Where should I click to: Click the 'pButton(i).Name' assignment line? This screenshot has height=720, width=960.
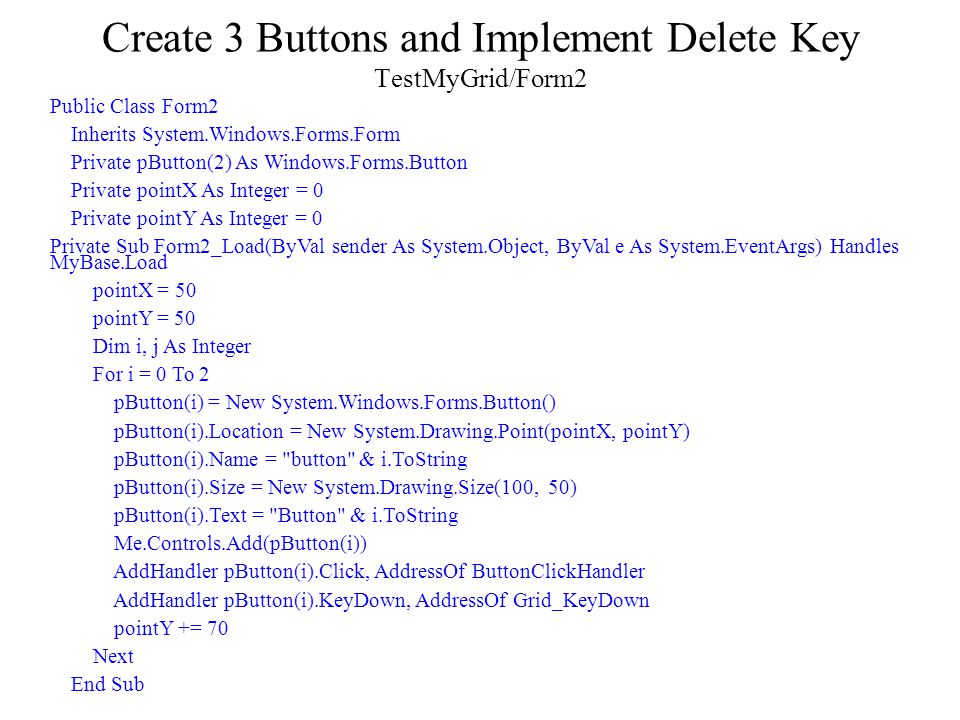tap(290, 460)
